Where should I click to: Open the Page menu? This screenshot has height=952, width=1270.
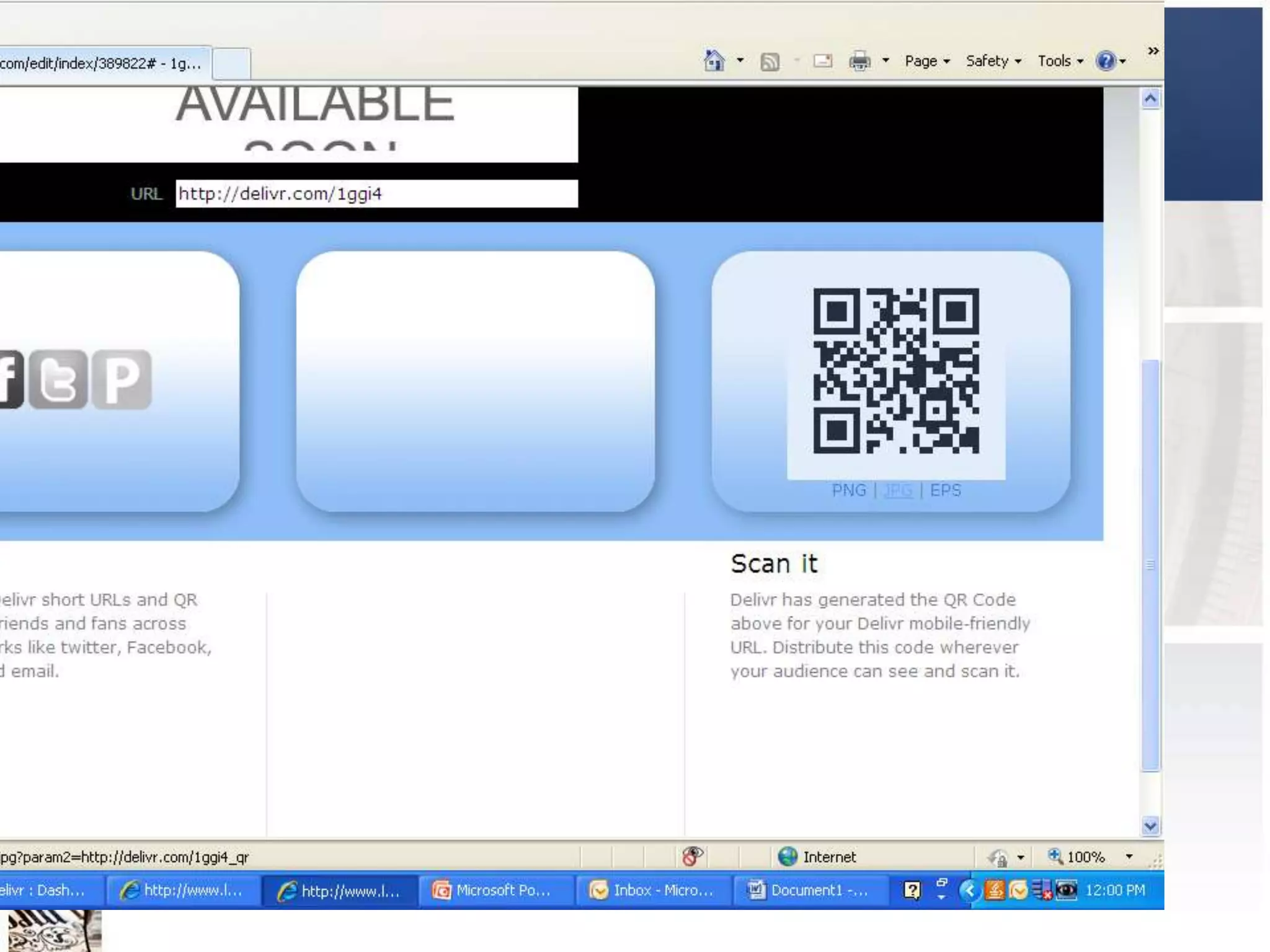[x=926, y=61]
